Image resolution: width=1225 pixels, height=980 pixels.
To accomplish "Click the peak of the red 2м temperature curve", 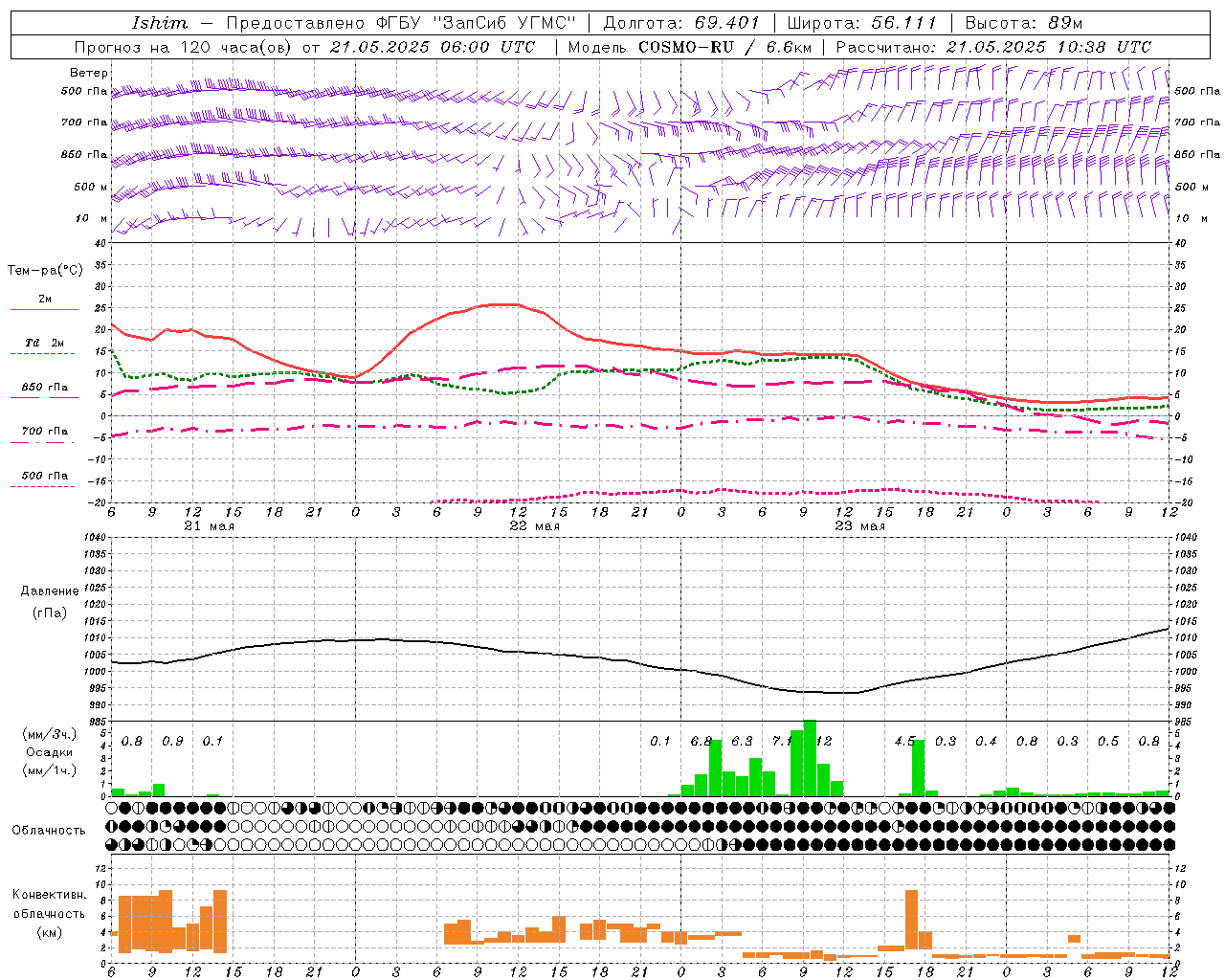I will coord(504,304).
